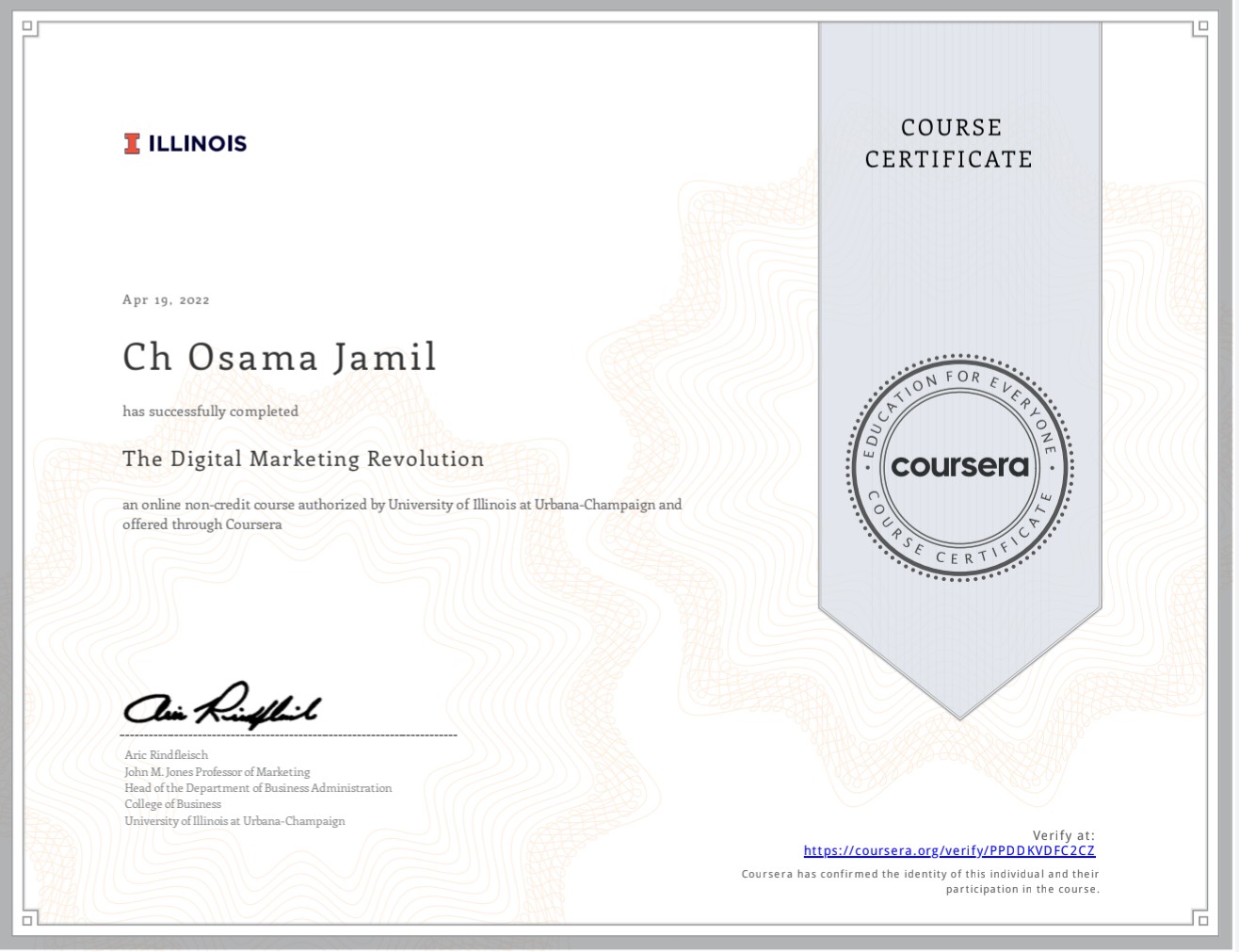Viewport: 1239px width, 952px height.
Task: Open the coursera.org verify link
Action: [949, 851]
